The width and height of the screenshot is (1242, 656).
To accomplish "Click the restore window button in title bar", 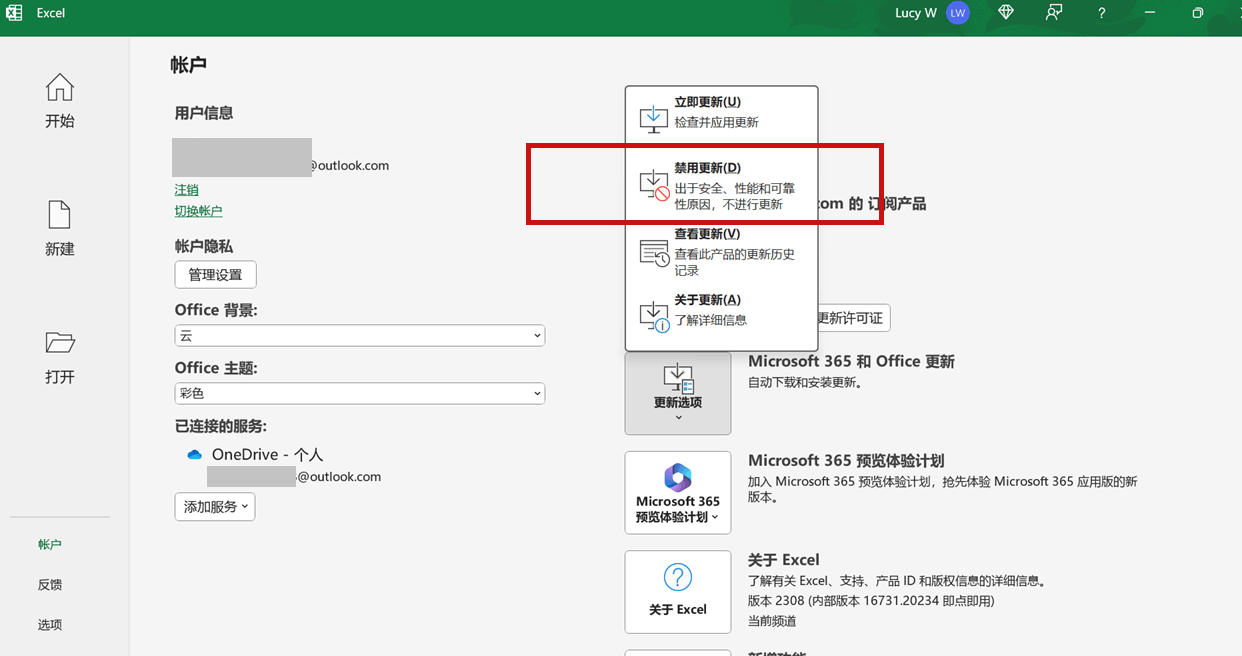I will click(1197, 13).
